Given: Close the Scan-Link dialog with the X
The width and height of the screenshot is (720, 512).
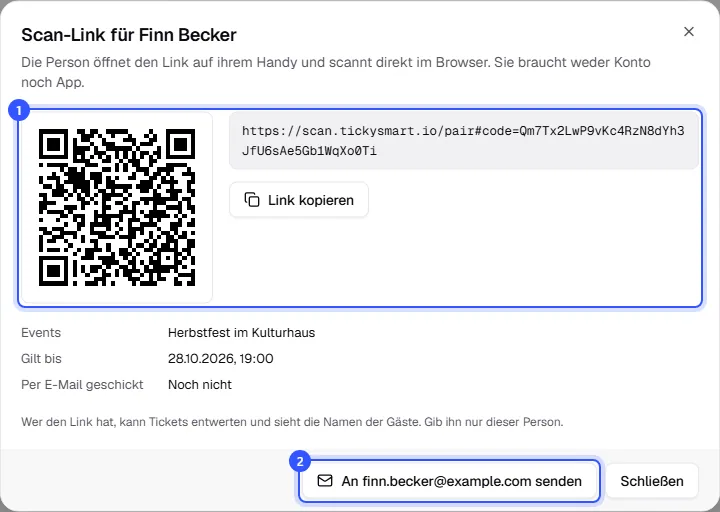Looking at the screenshot, I should pyautogui.click(x=688, y=32).
